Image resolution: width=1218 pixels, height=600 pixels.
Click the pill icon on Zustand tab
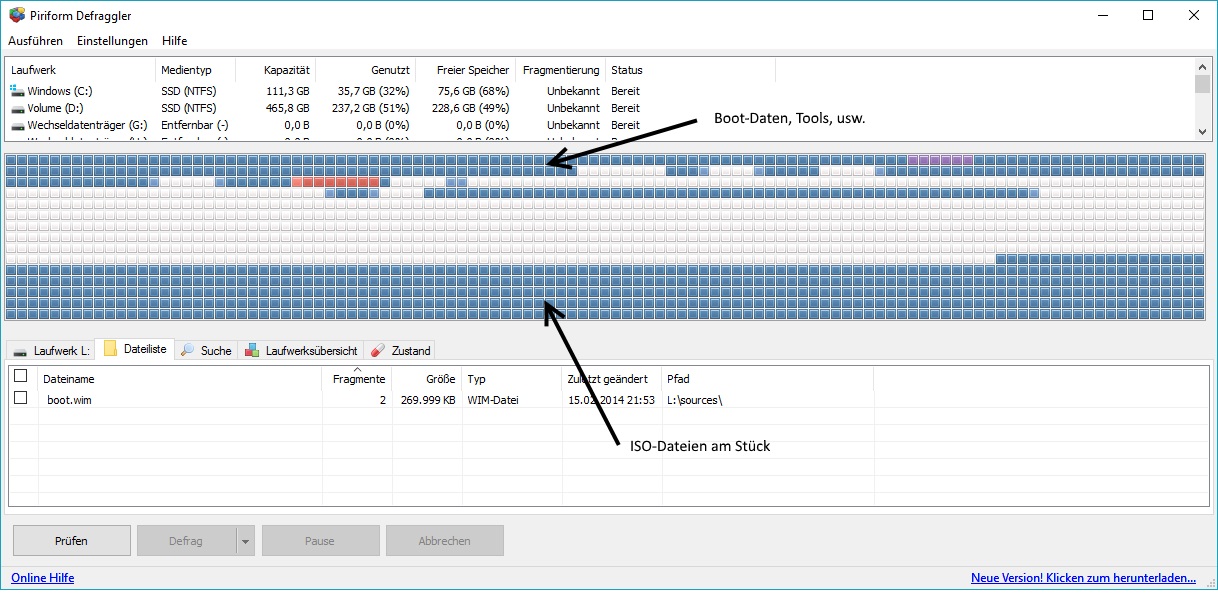(x=378, y=351)
